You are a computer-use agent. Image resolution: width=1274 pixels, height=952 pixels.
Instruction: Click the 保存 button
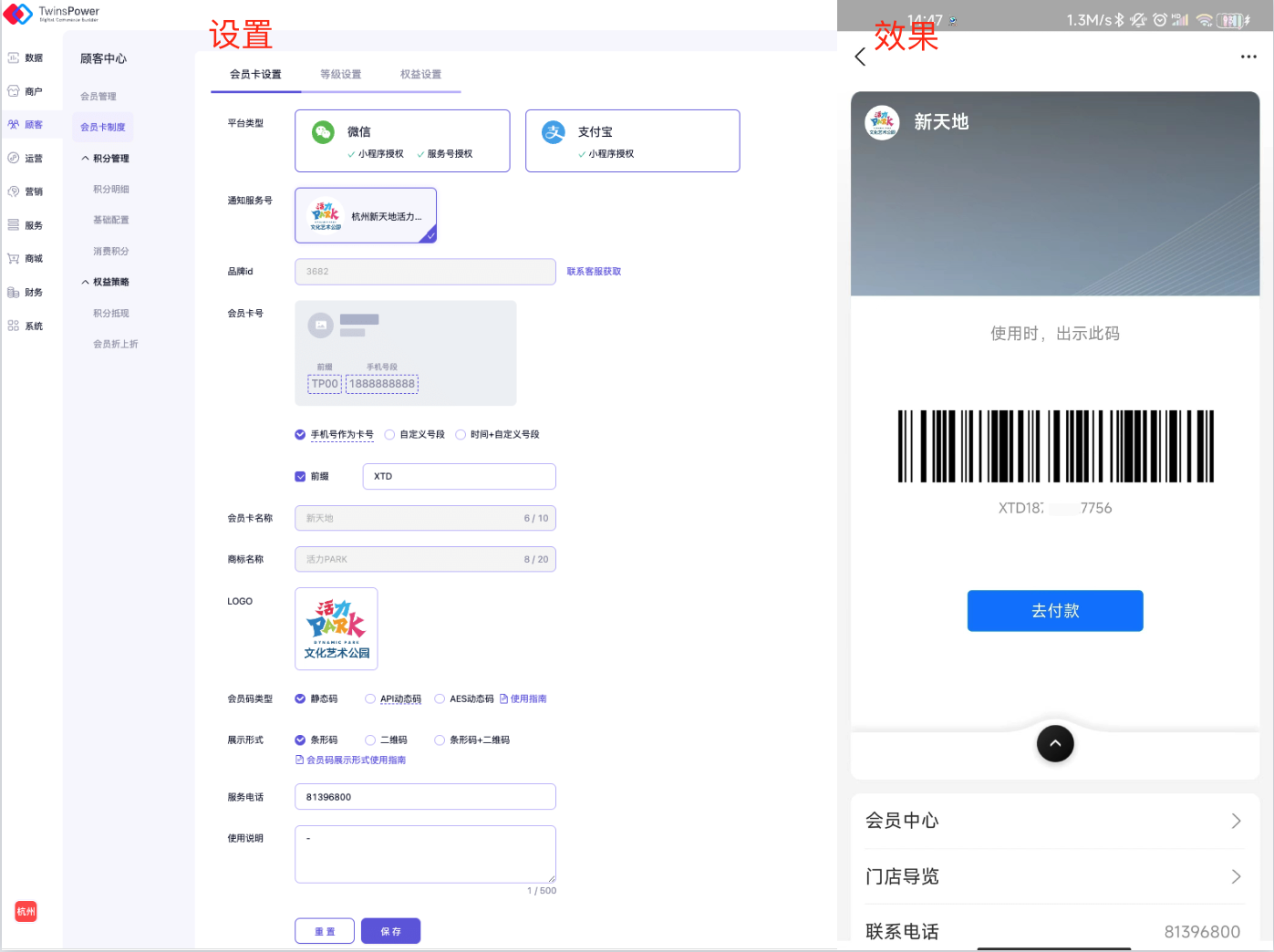(390, 931)
